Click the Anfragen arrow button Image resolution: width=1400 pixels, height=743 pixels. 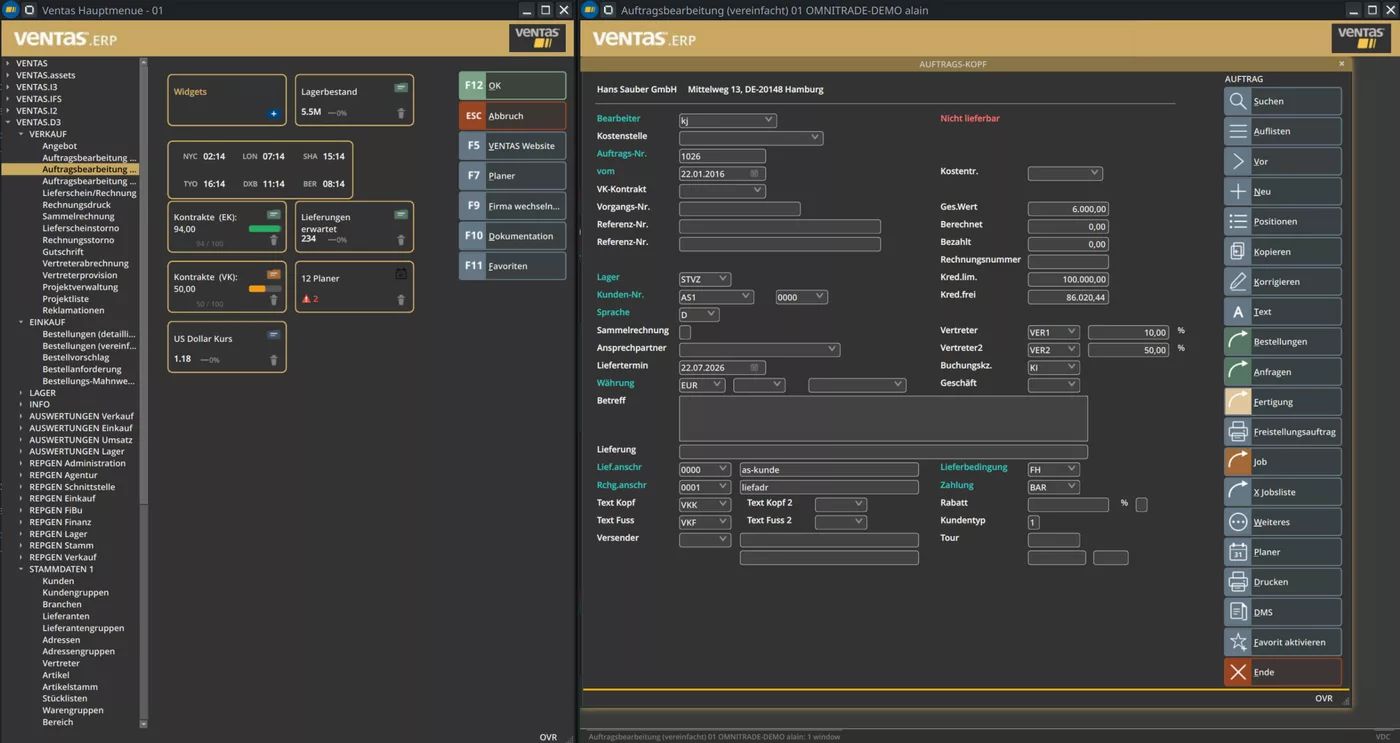(1282, 371)
